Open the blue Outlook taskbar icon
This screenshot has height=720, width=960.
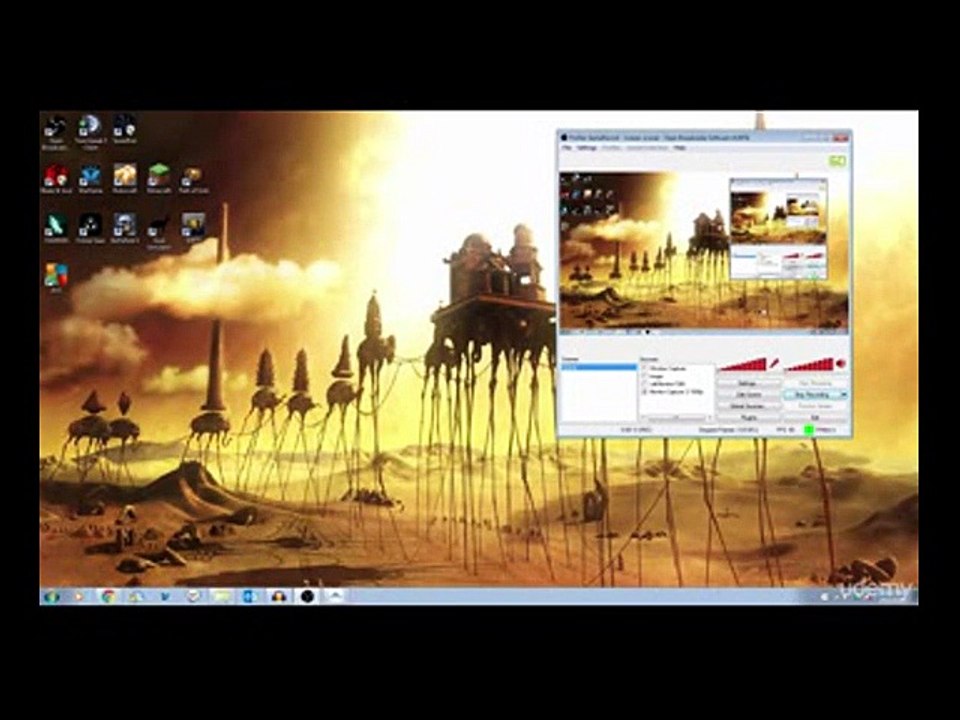(250, 596)
